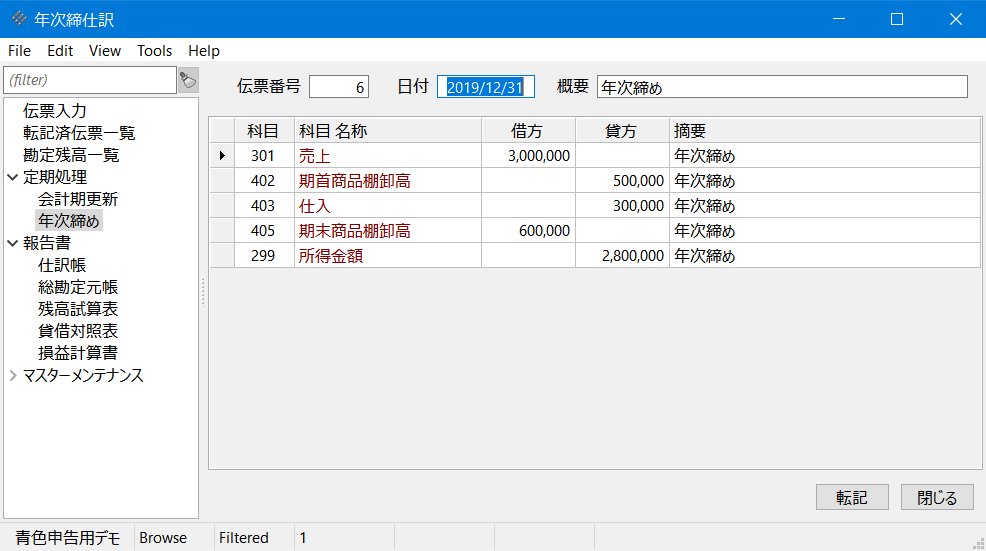Click the filter clear brush icon
This screenshot has width=986, height=551.
188,80
